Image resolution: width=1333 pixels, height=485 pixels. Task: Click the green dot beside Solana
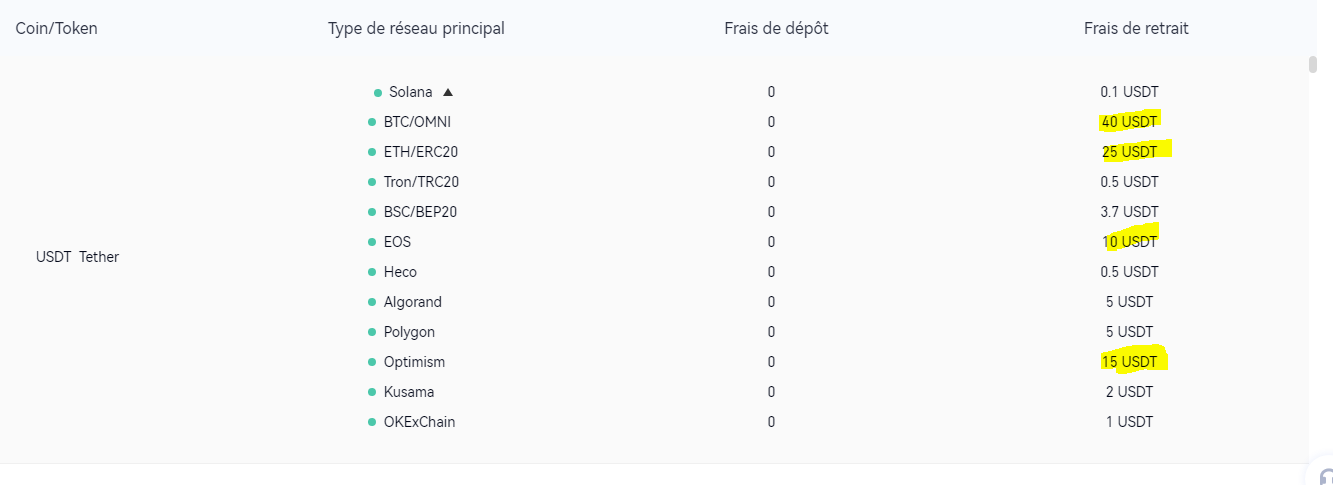point(378,93)
